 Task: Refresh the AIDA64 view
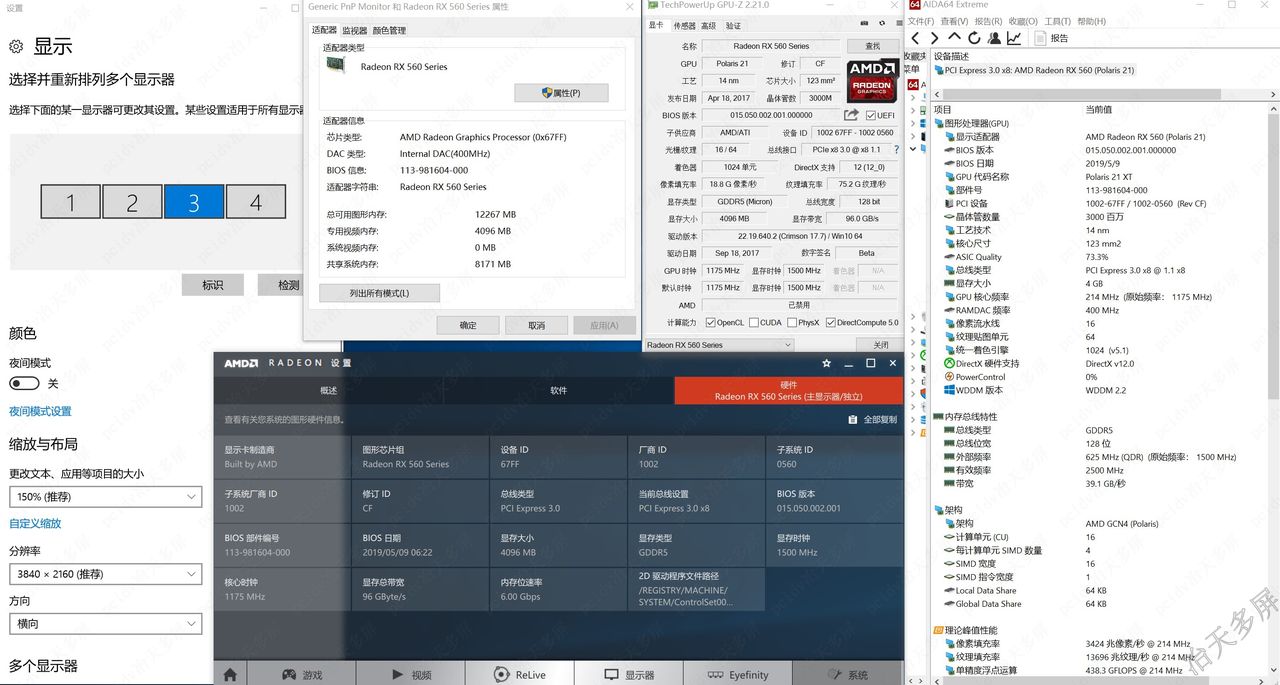[x=975, y=38]
